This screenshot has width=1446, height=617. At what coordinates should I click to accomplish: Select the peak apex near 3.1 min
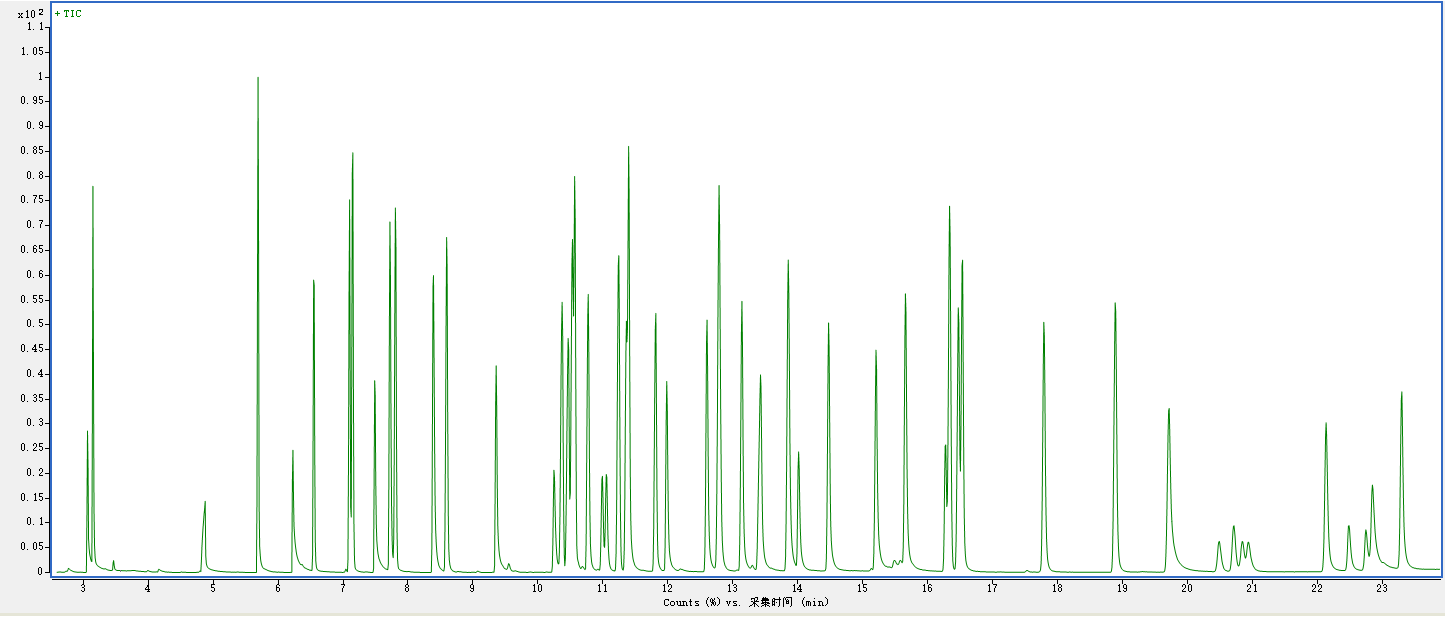(93, 188)
